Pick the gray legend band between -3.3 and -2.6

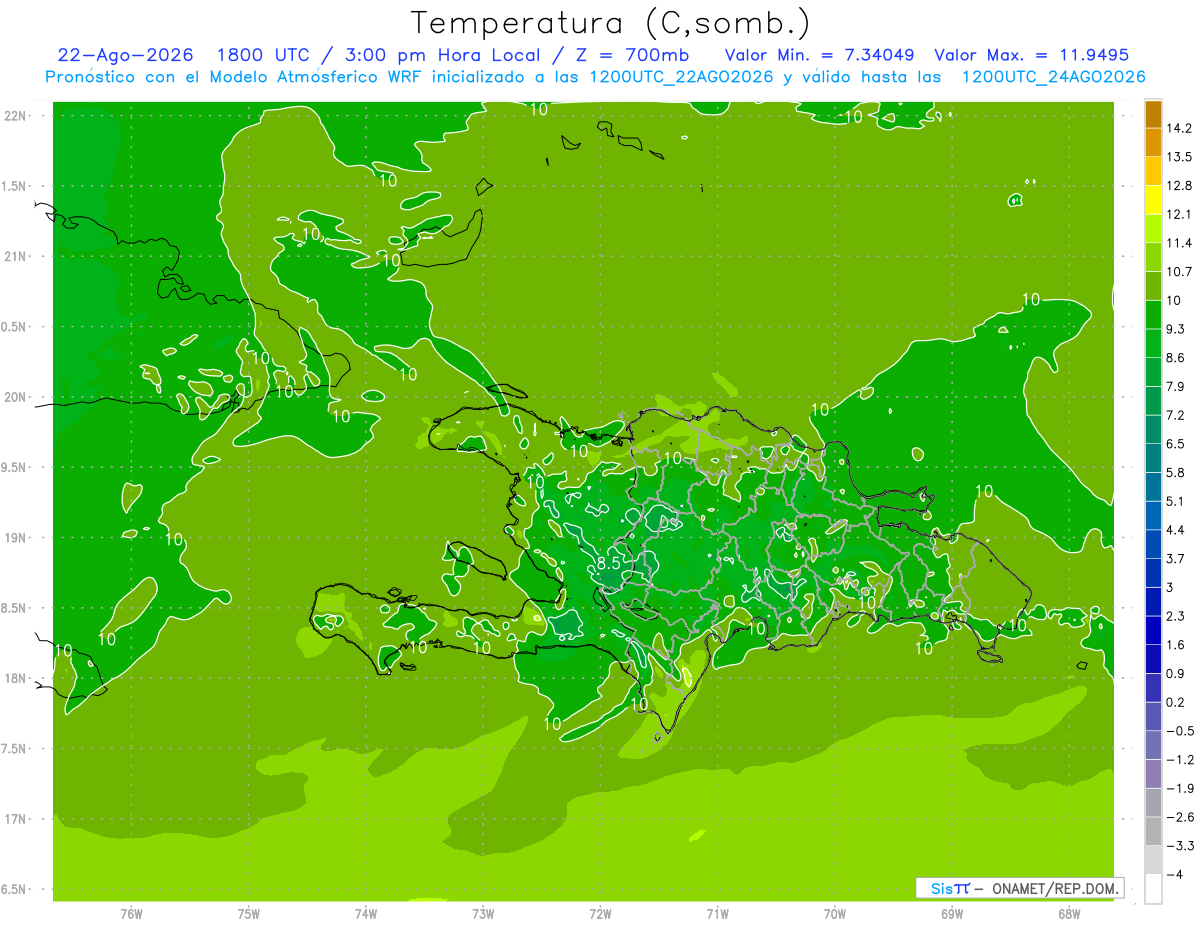pyautogui.click(x=1153, y=831)
